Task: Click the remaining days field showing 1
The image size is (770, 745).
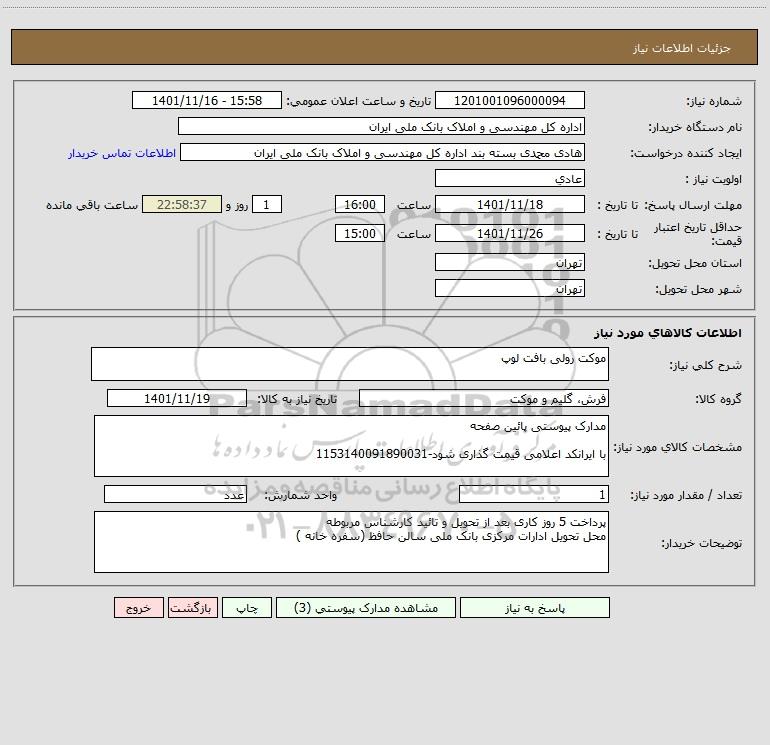Action: click(267, 204)
